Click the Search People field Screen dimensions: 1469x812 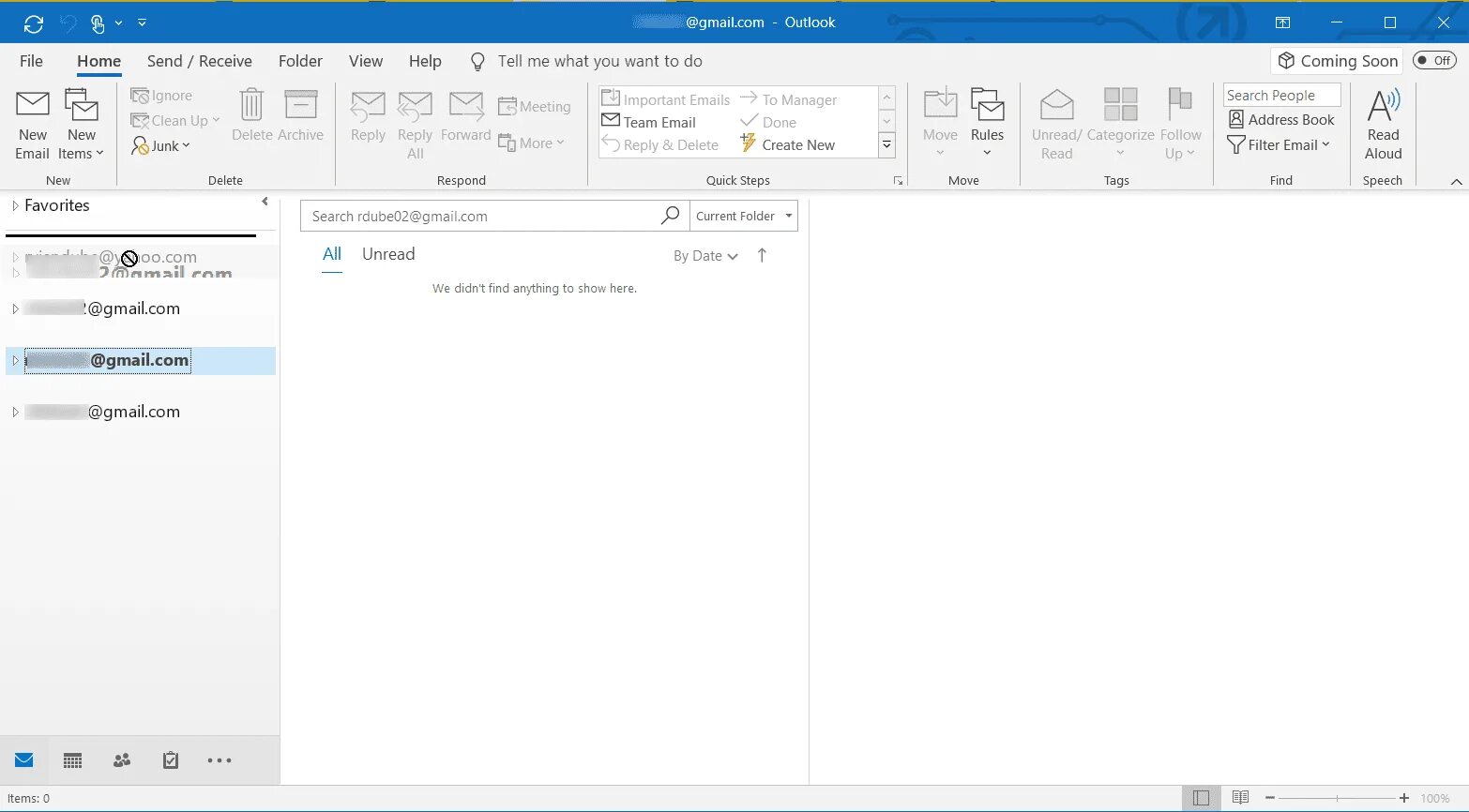point(1281,95)
